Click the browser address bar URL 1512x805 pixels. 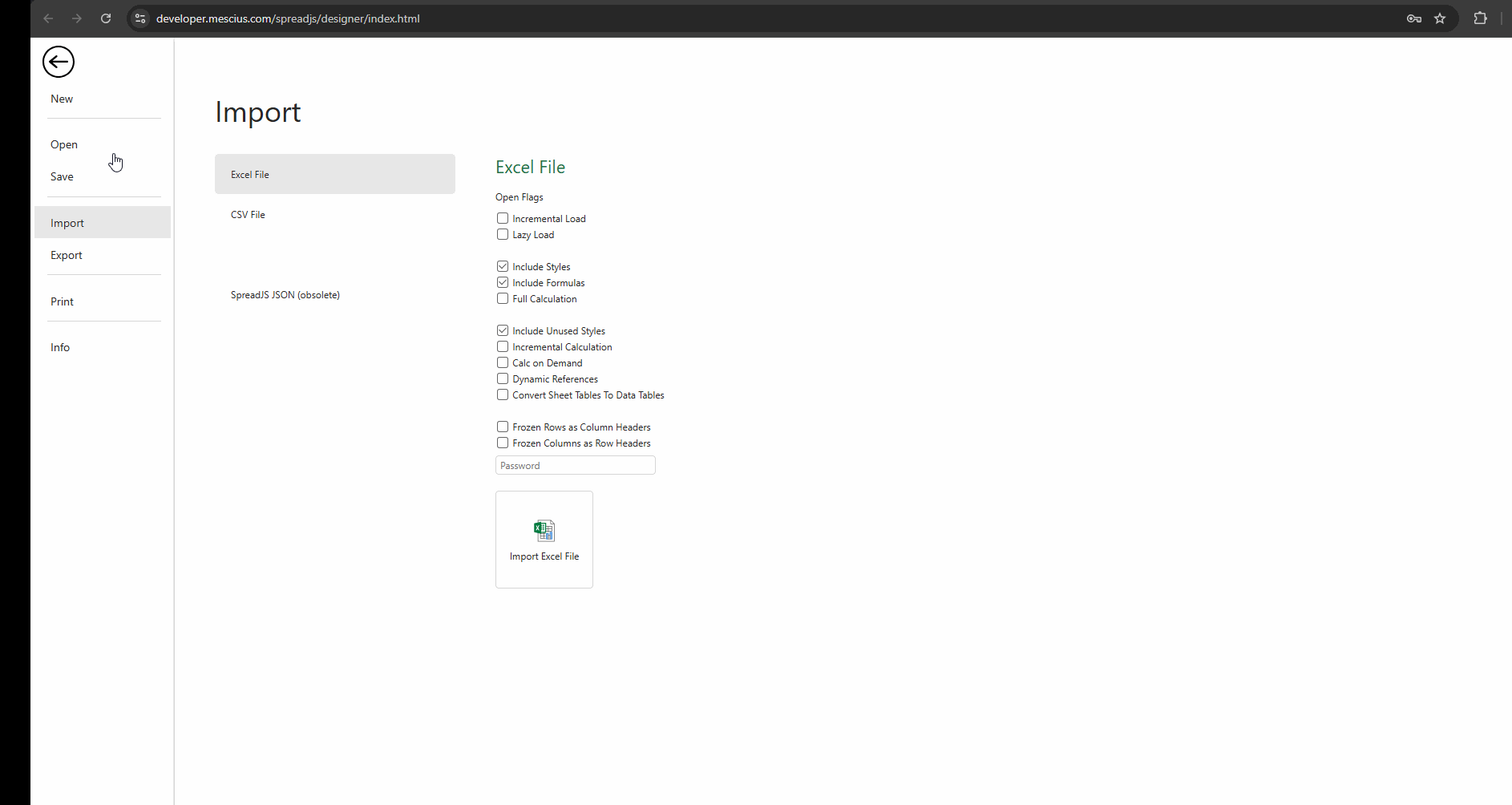pyautogui.click(x=288, y=18)
